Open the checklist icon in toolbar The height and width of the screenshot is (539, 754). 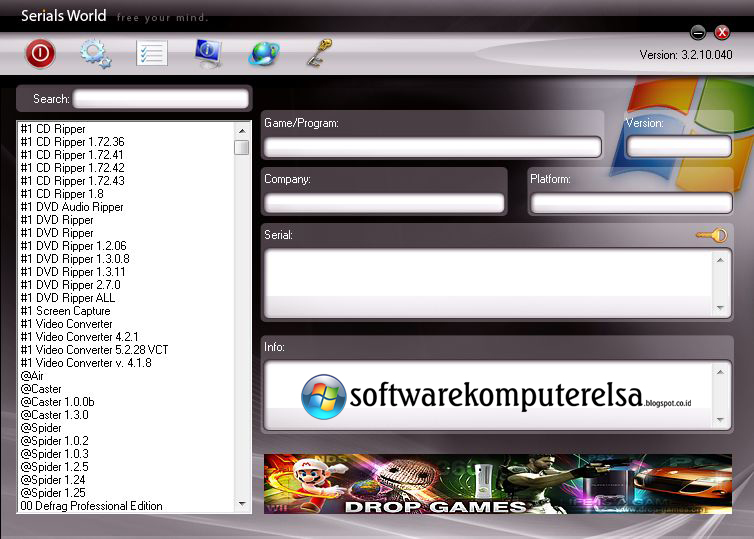click(x=152, y=53)
